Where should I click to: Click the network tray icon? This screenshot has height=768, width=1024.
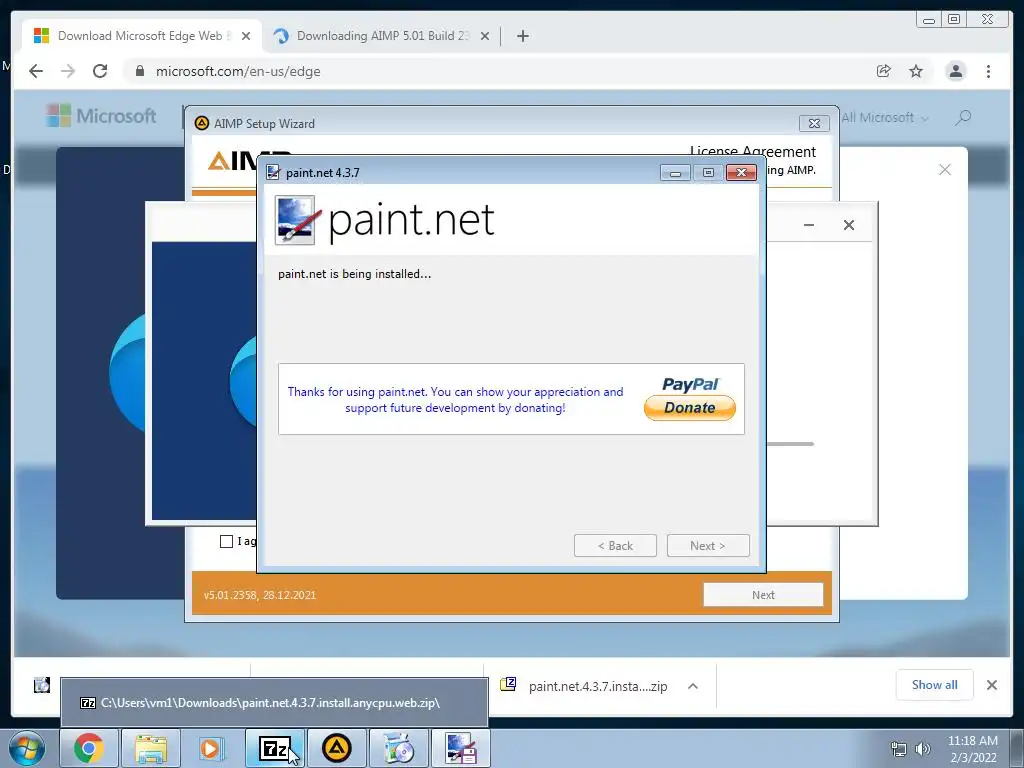[899, 749]
